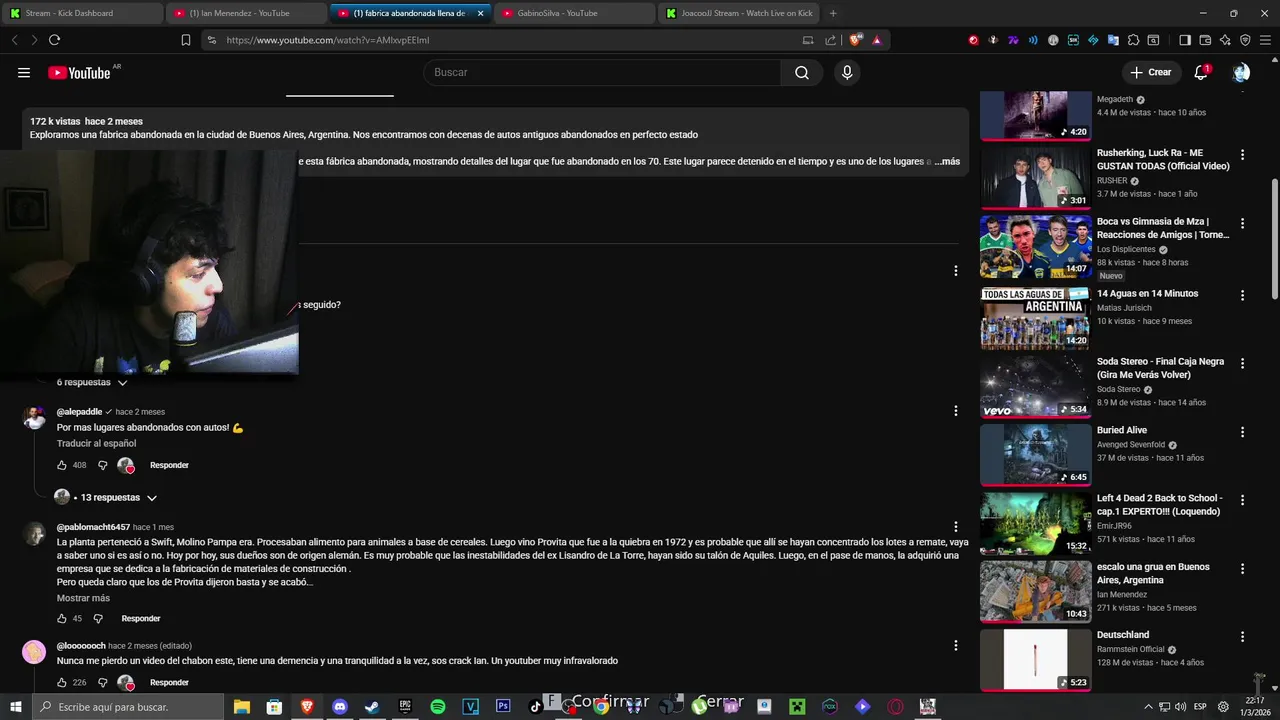The height and width of the screenshot is (720, 1280).
Task: Reload the page in the browser
Action: (54, 40)
